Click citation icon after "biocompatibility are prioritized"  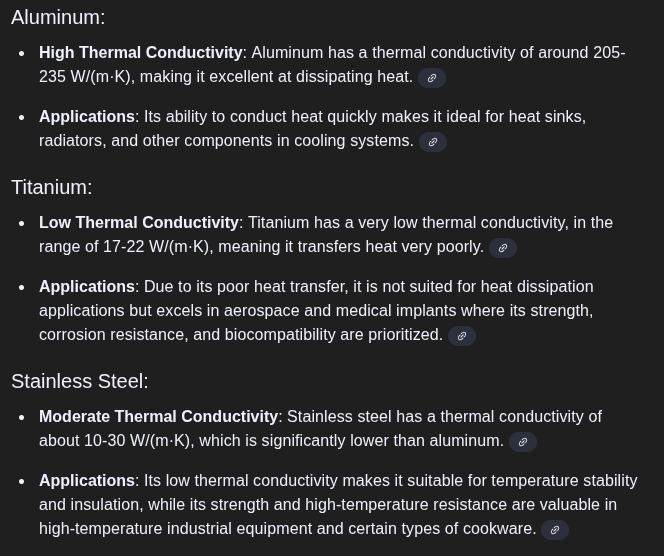[462, 336]
